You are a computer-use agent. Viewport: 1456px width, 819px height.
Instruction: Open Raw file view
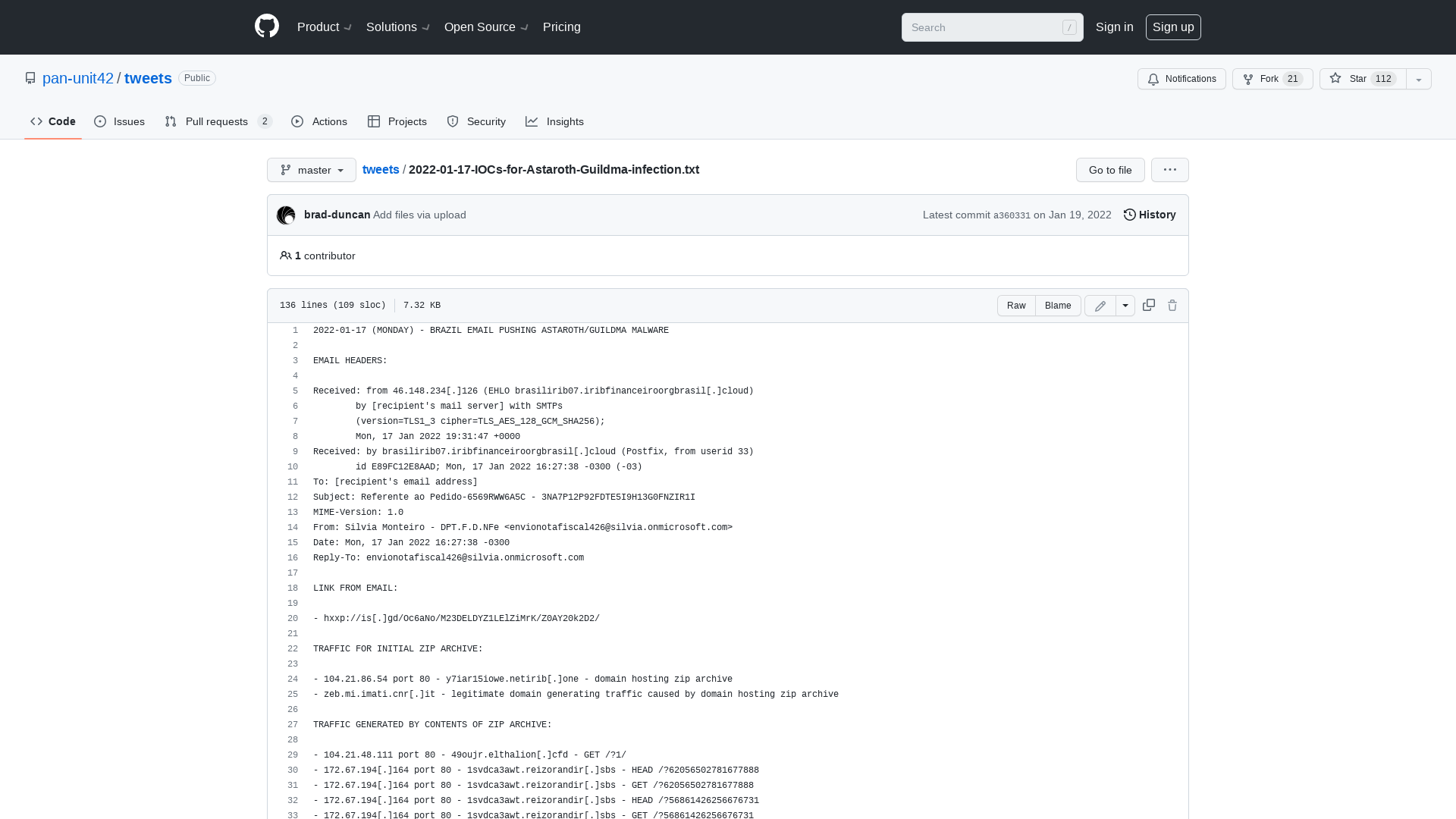point(1016,306)
